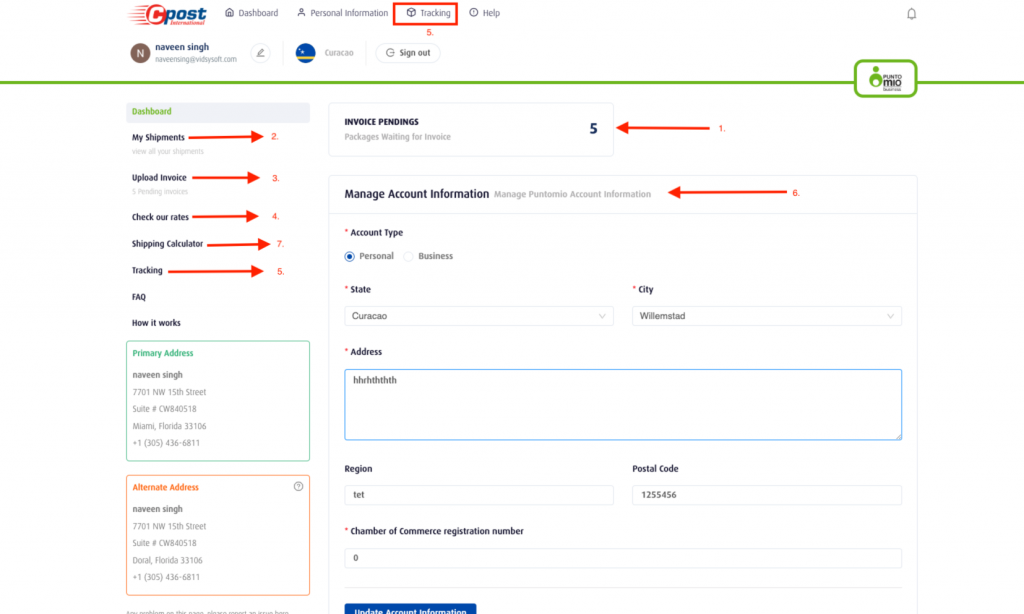Expand the City dropdown showing Willemstad
Viewport: 1024px width, 614px height.
click(x=767, y=316)
